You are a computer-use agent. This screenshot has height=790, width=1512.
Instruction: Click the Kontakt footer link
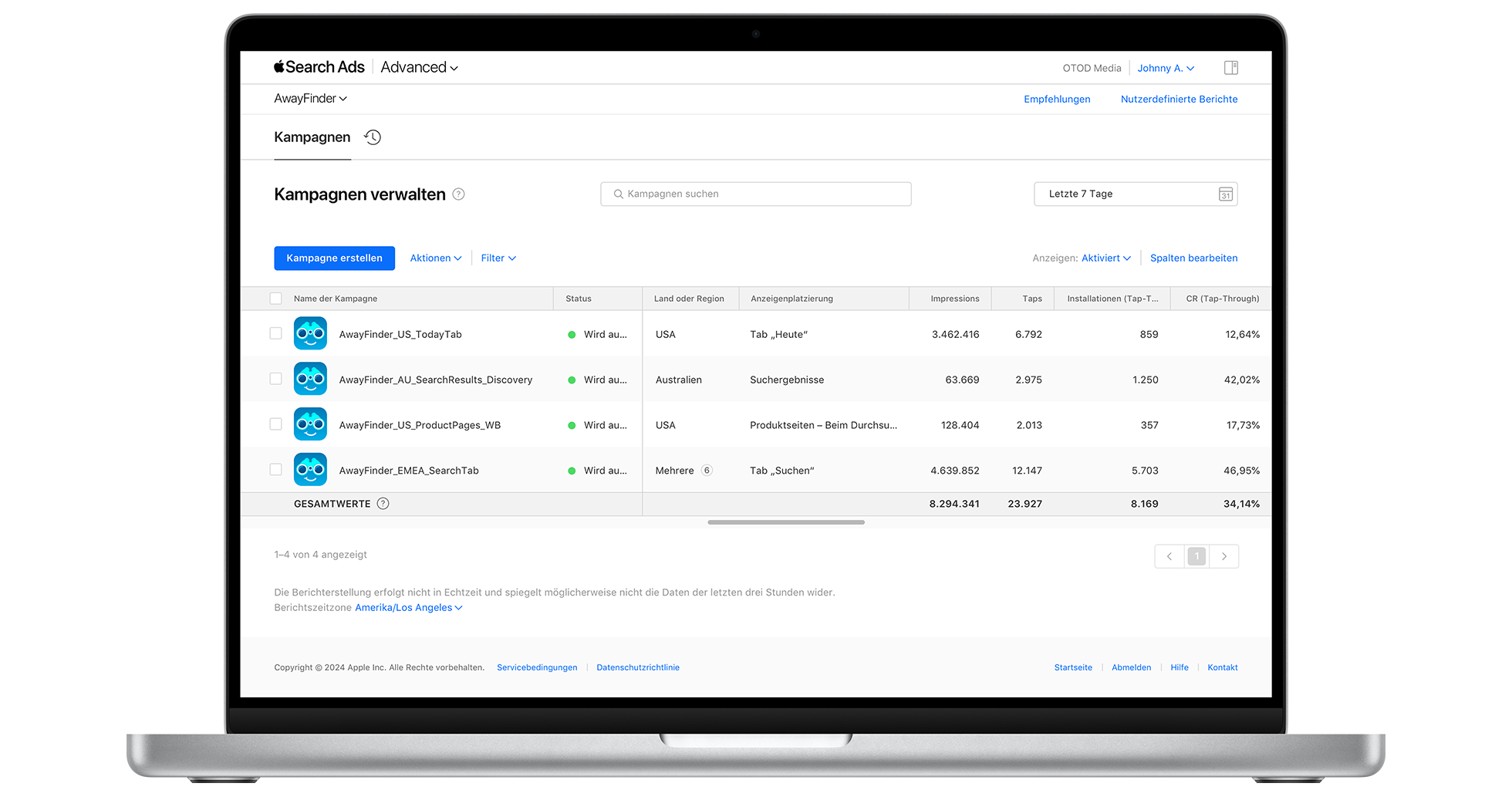(x=1223, y=668)
